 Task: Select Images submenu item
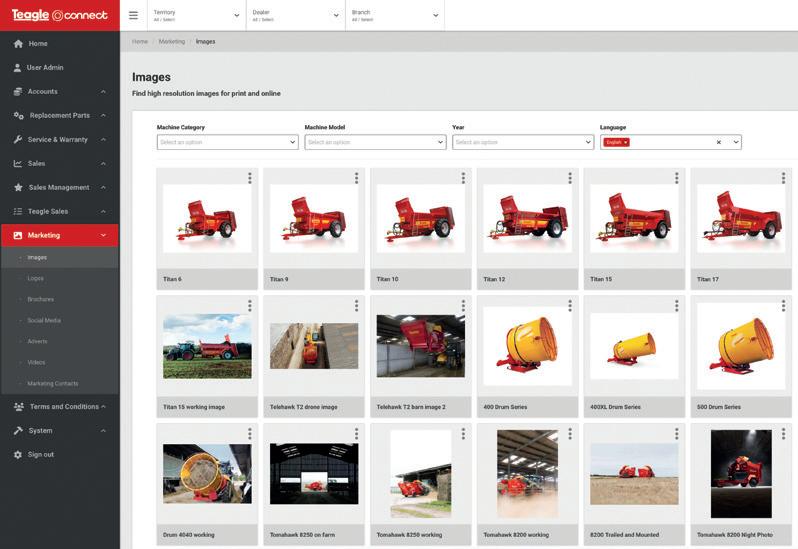point(60,257)
